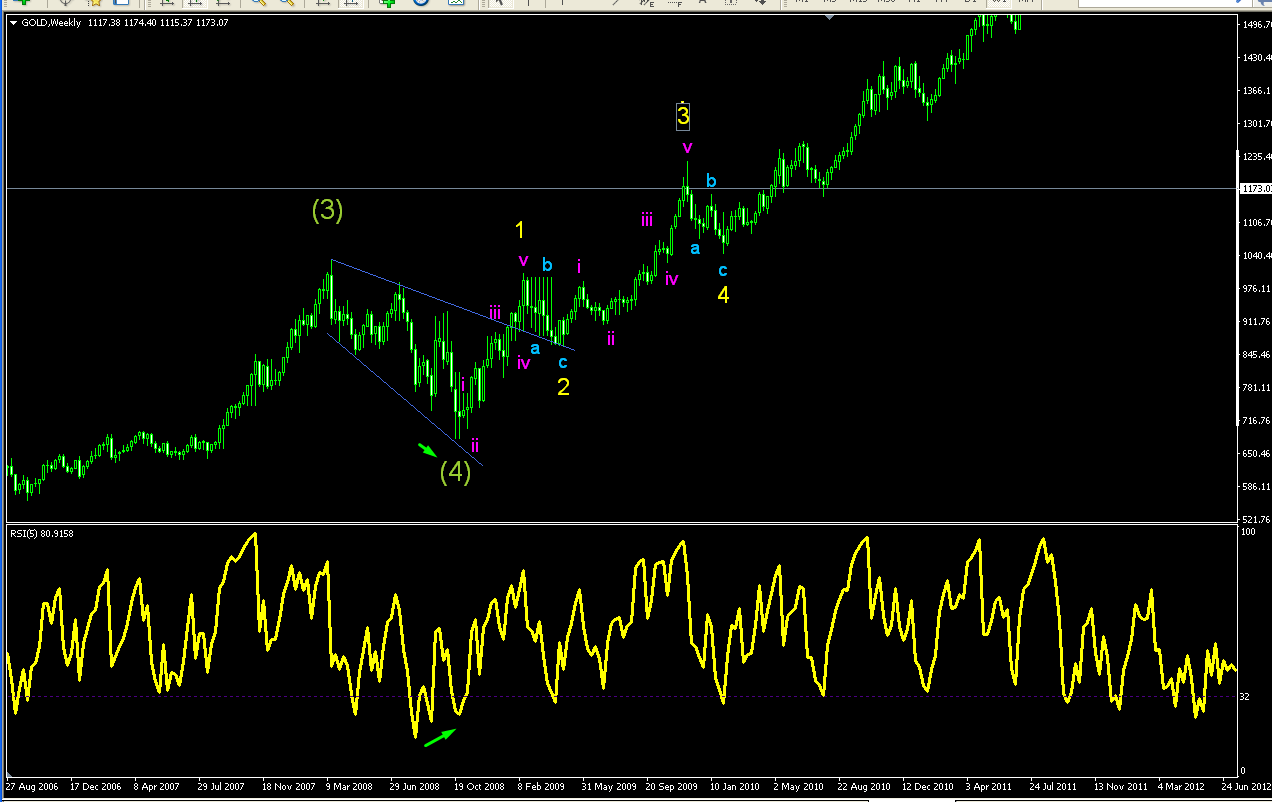Viewport: 1272px width, 802px height.
Task: Select the green (4) wave label
Action: tap(455, 471)
